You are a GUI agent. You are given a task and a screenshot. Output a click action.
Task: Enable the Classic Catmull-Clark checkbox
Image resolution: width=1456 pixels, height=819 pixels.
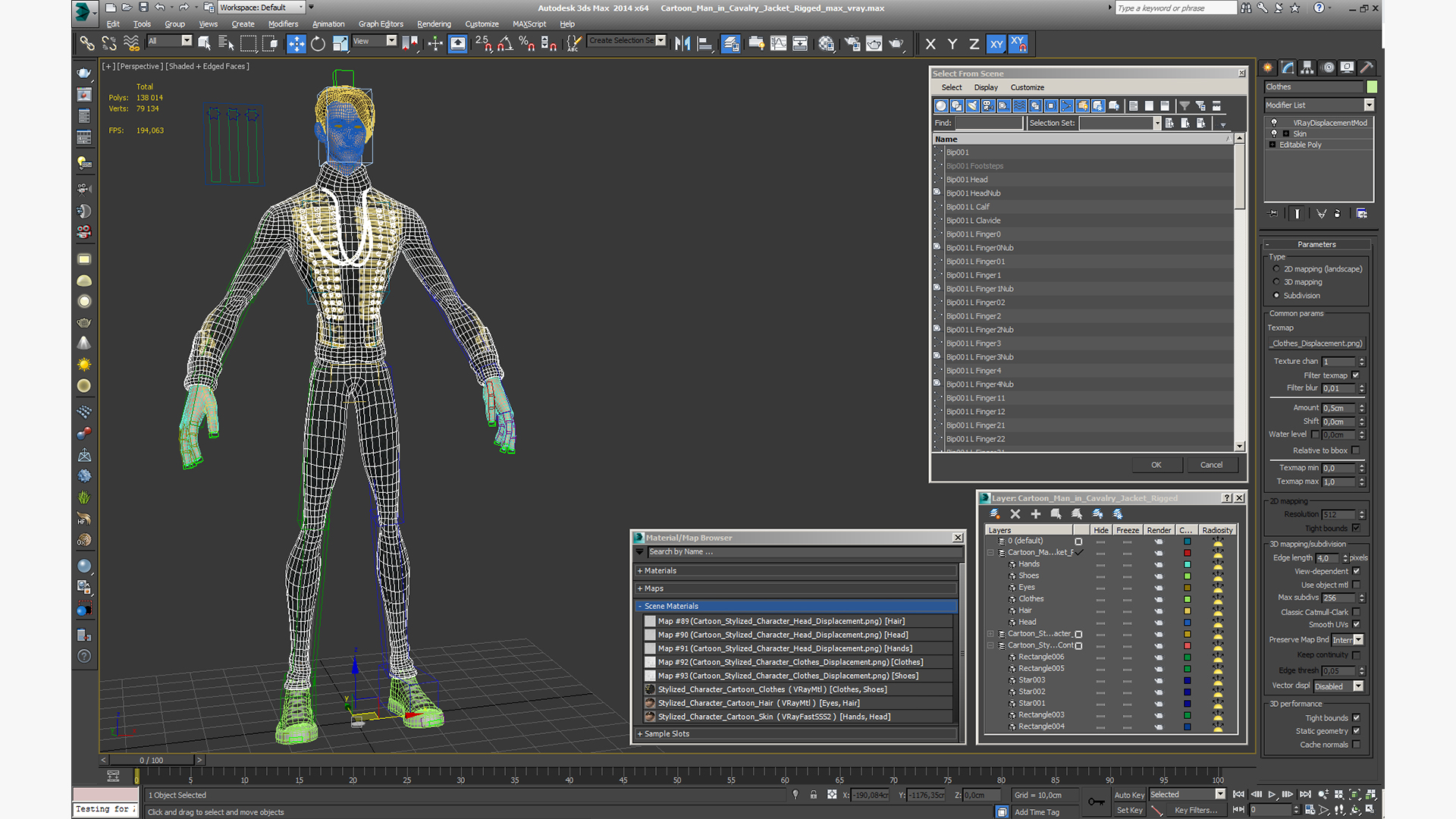point(1356,612)
